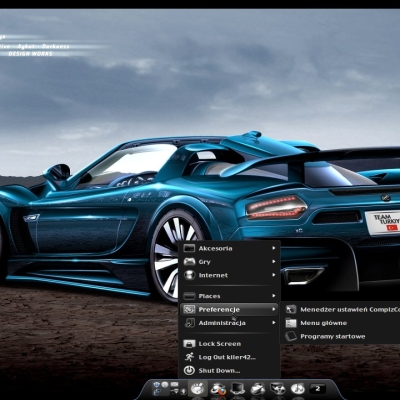Click the Gry gamepad icon
This screenshot has width=400, height=400.
[189, 261]
